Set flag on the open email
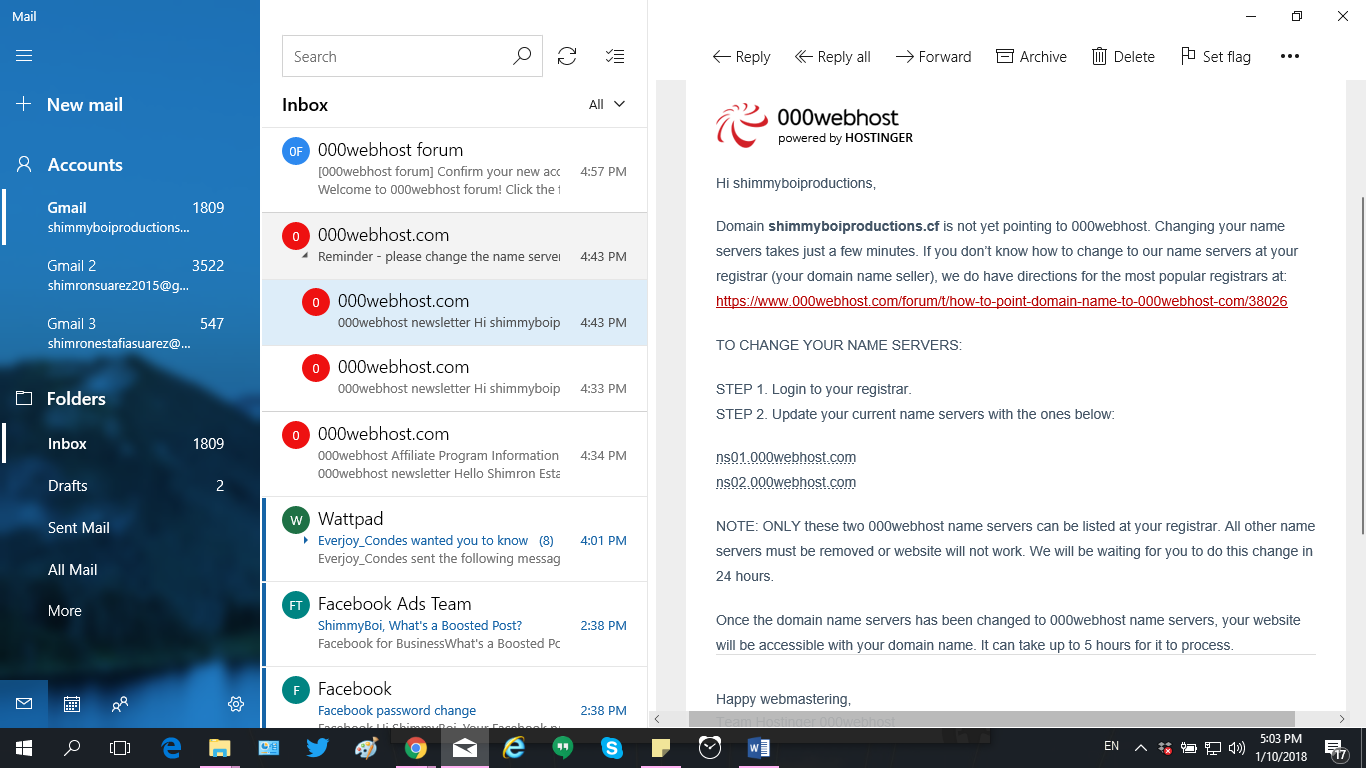The height and width of the screenshot is (768, 1366). [x=1215, y=56]
